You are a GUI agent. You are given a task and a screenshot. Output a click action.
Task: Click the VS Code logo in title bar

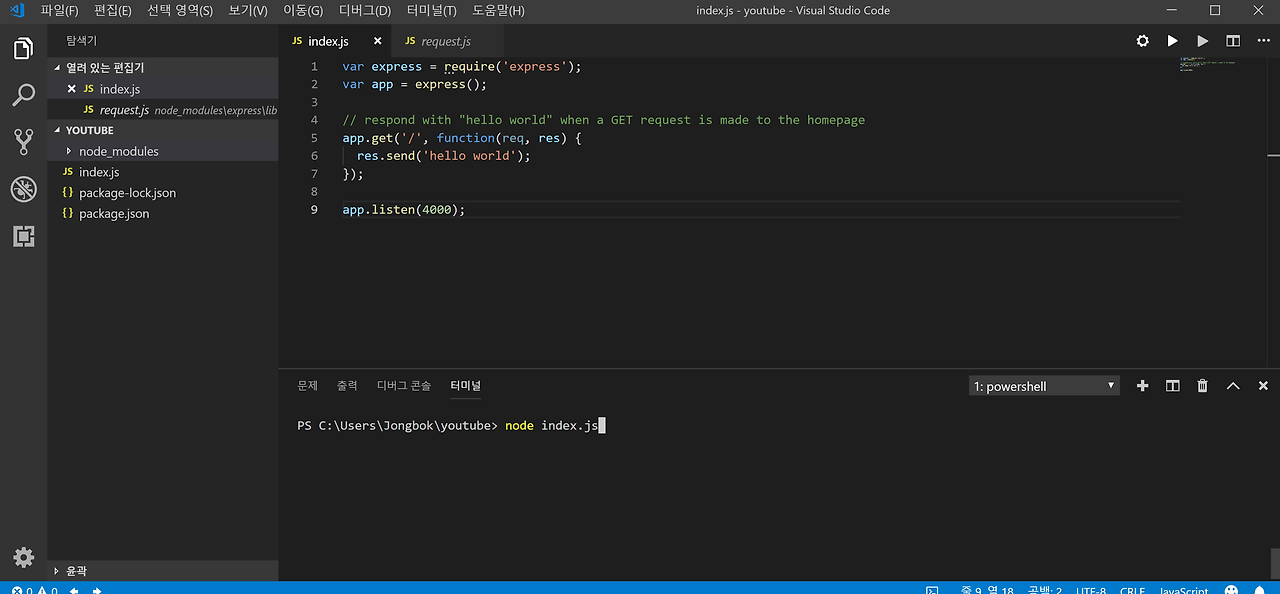[17, 10]
